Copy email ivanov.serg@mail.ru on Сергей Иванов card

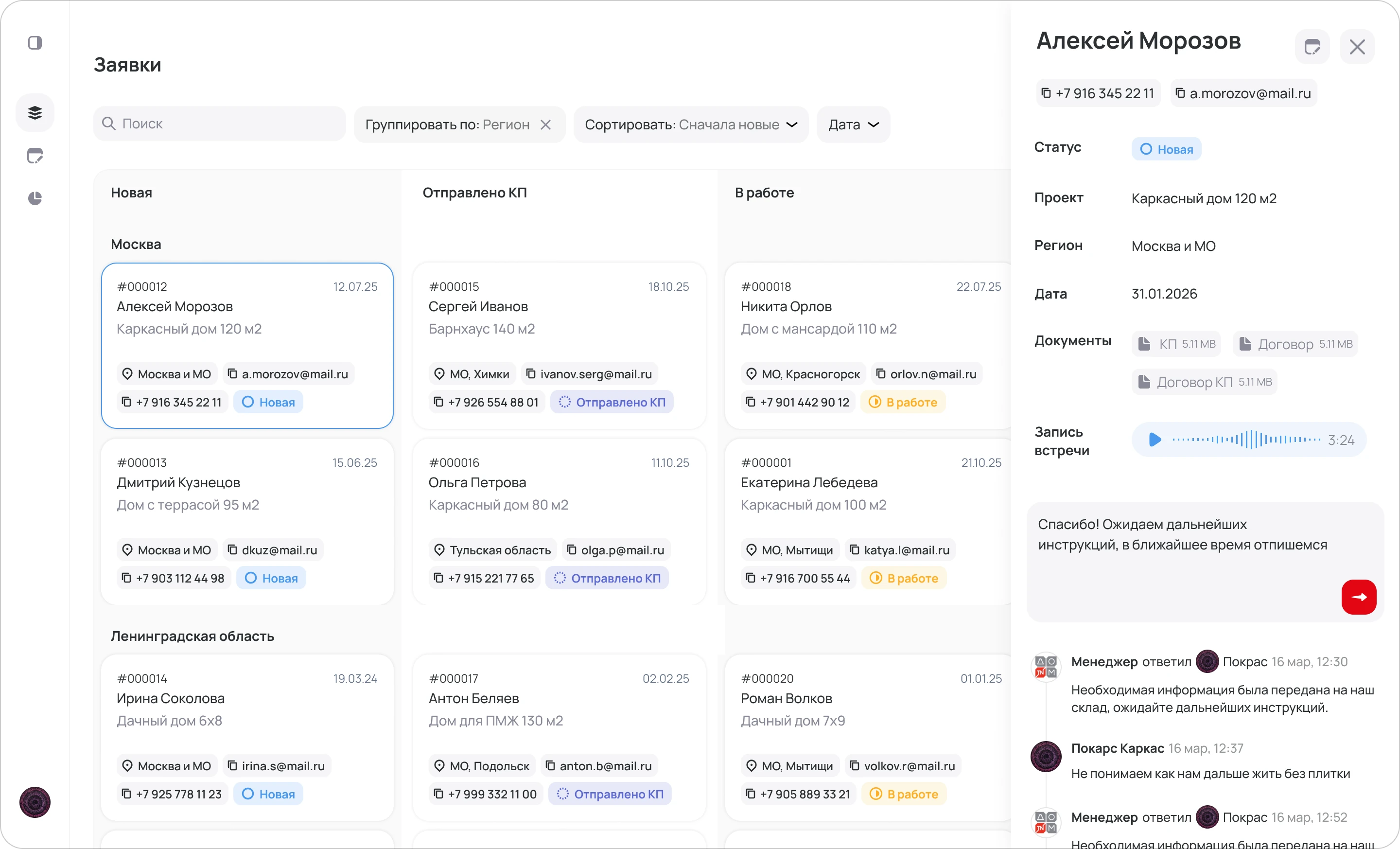coord(589,374)
